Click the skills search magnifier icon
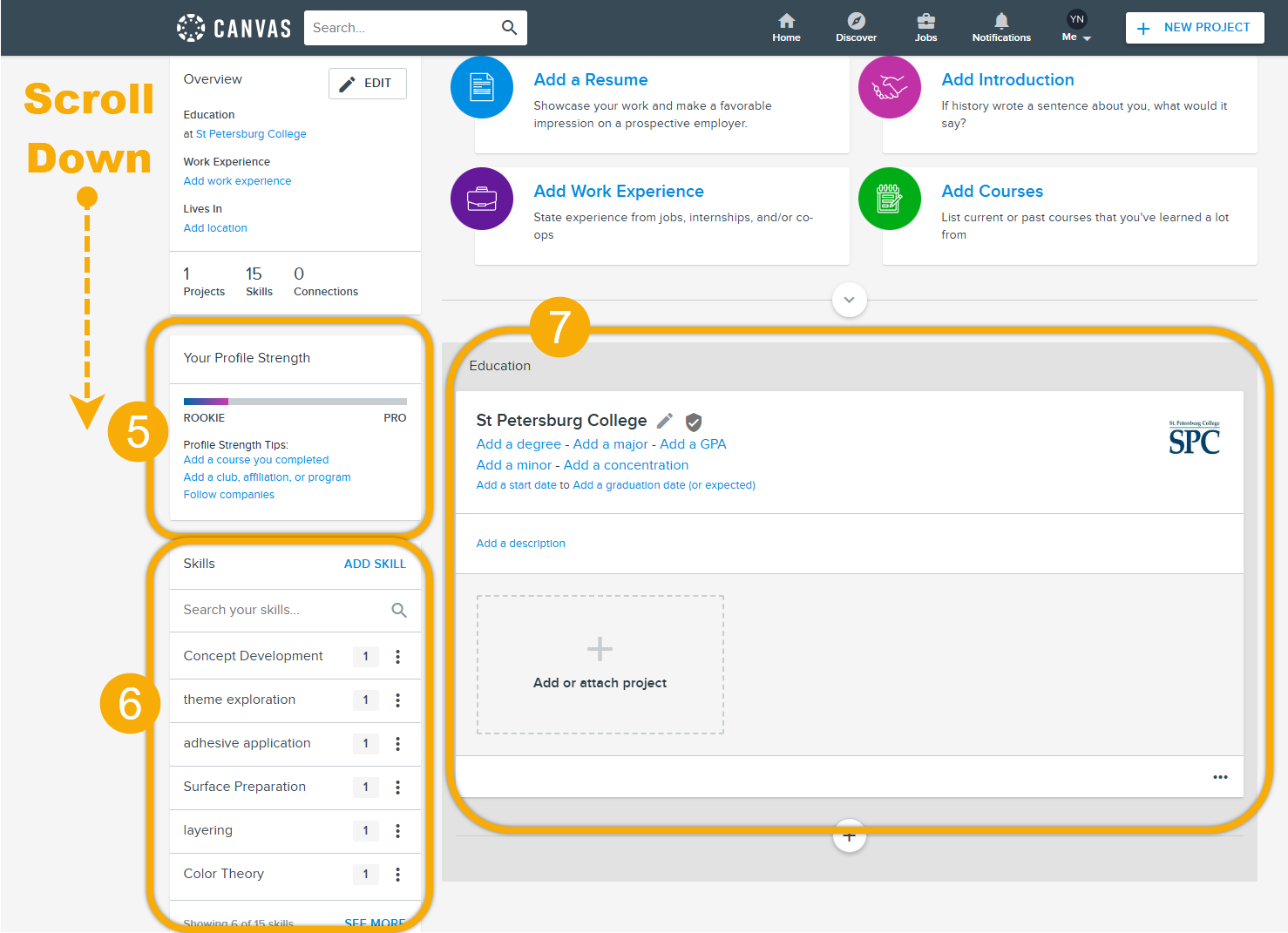 (x=399, y=611)
